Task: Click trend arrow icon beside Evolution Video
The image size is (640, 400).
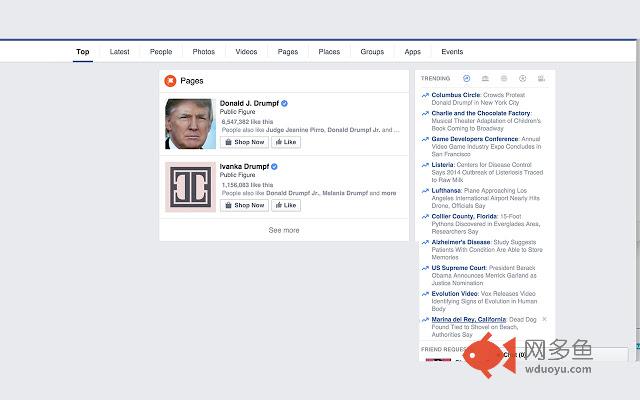Action: tap(425, 294)
